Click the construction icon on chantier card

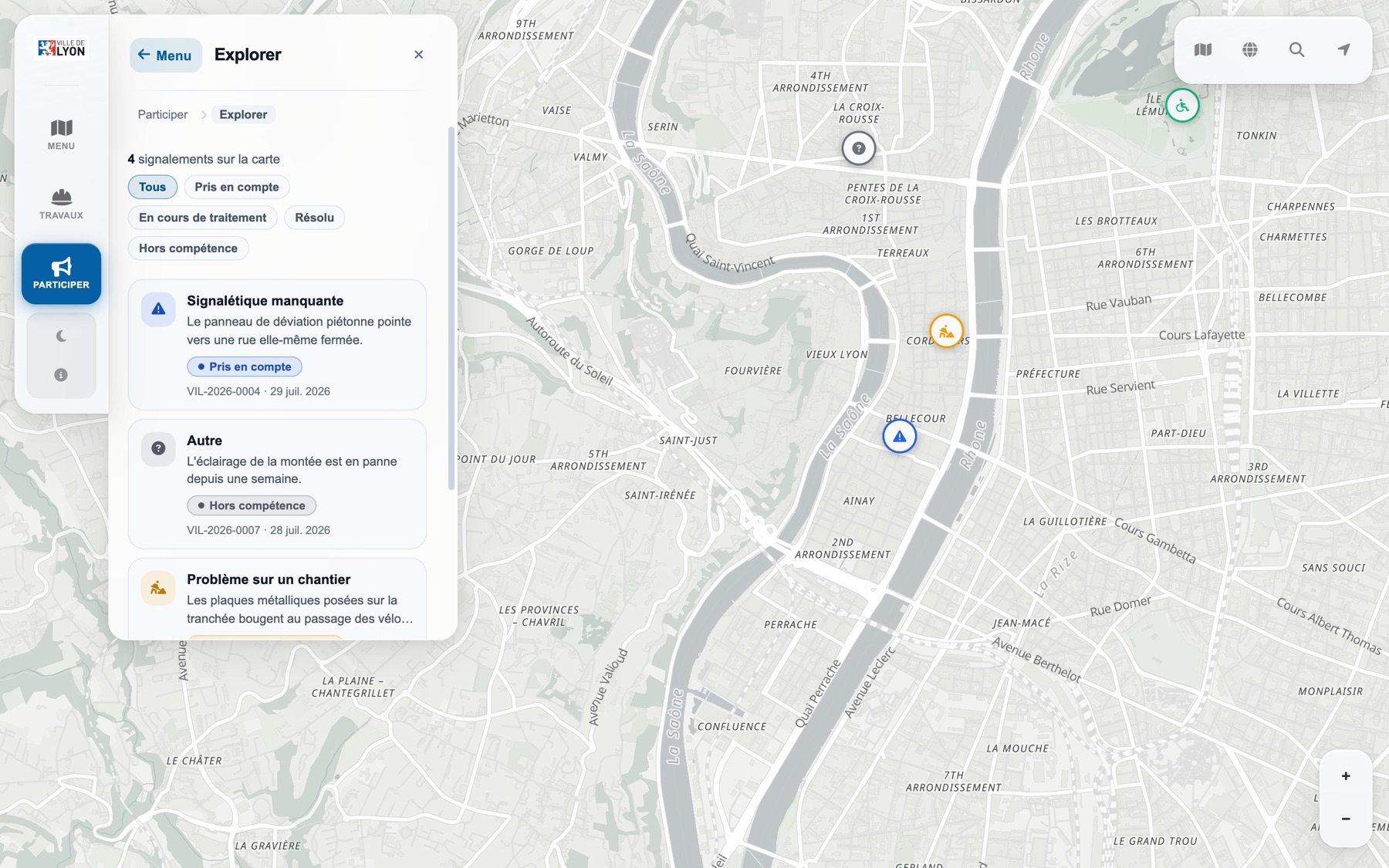pos(158,588)
